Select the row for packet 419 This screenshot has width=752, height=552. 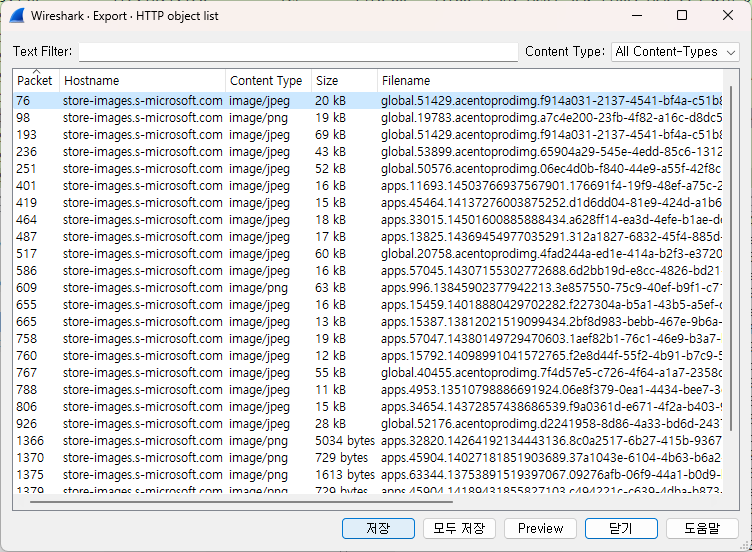368,203
